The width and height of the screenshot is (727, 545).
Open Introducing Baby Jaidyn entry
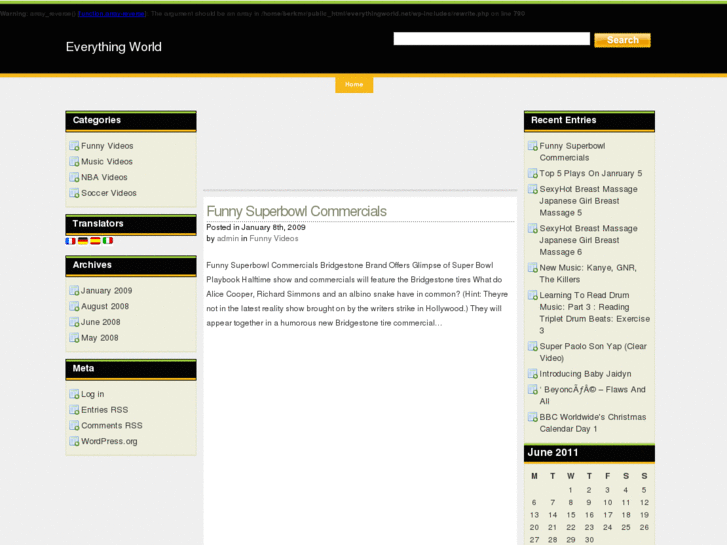coord(585,374)
